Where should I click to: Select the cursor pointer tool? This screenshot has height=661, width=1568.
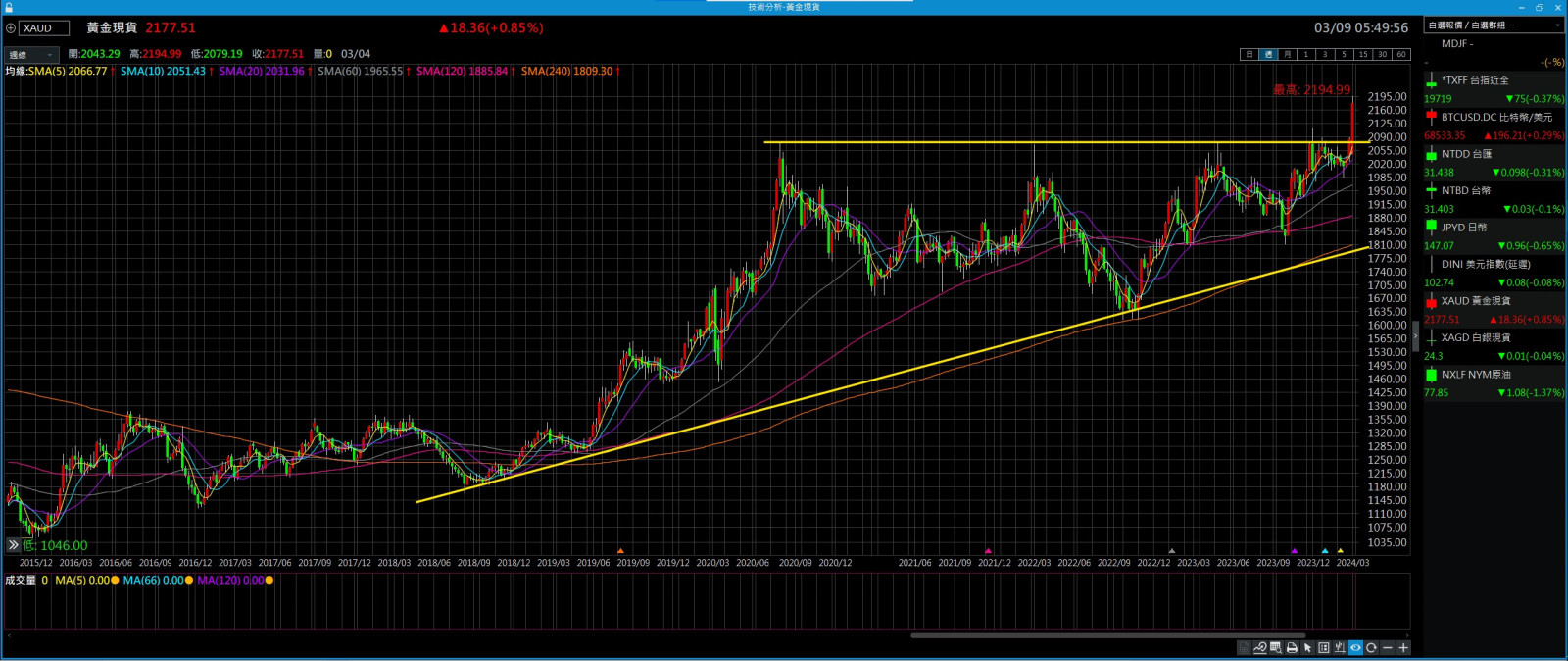click(x=1307, y=648)
